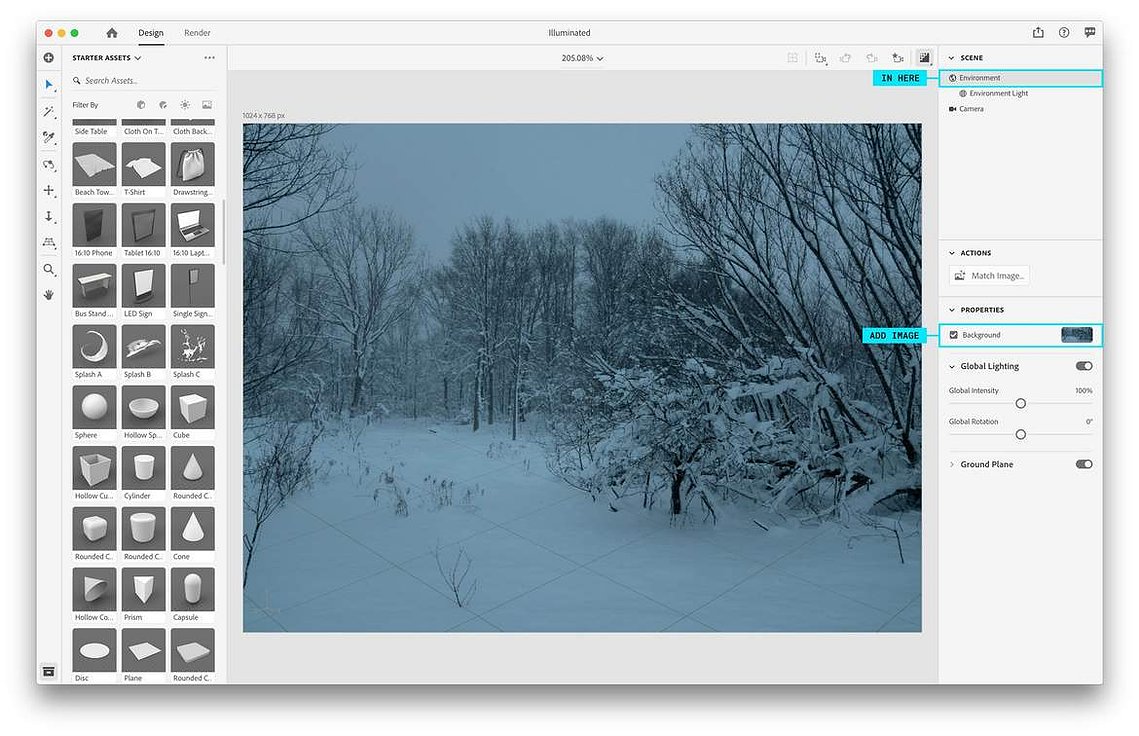The height and width of the screenshot is (736, 1139).
Task: Collapse the Actions section chevron
Action: click(952, 253)
